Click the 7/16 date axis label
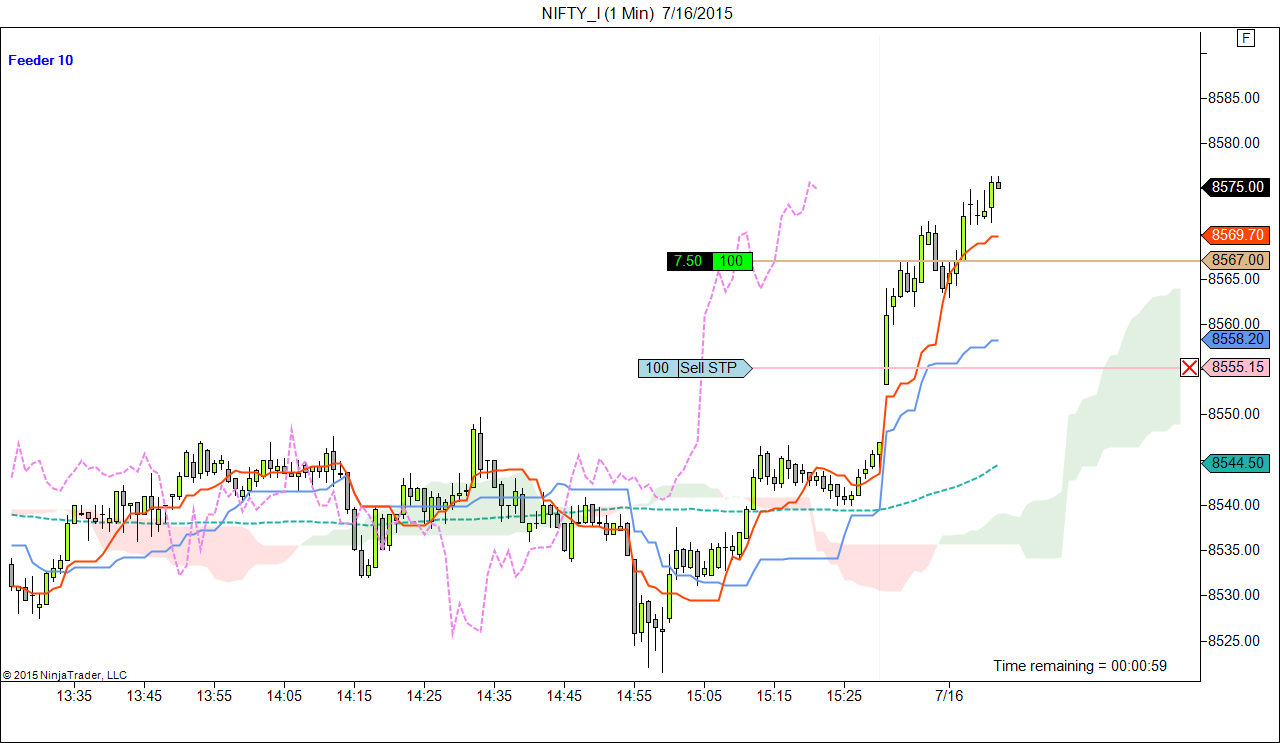Viewport: 1280px width, 743px height. pos(949,695)
